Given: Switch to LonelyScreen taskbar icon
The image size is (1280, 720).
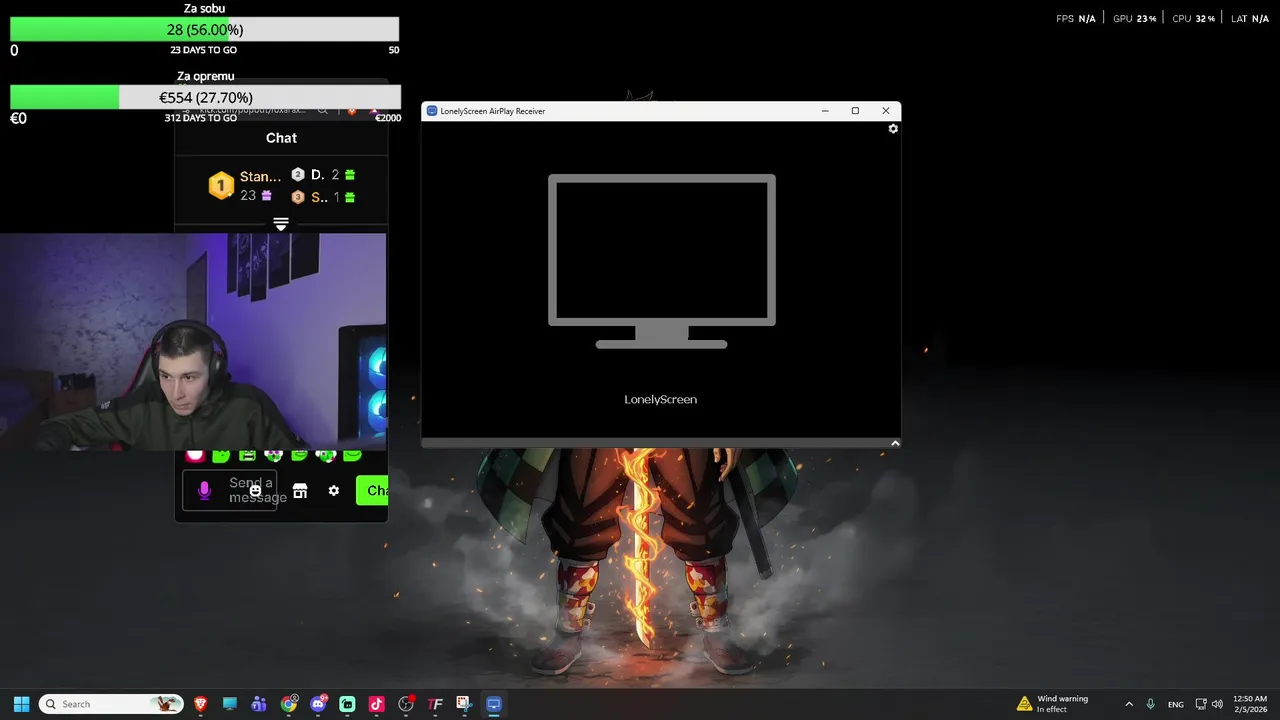Looking at the screenshot, I should pos(493,704).
